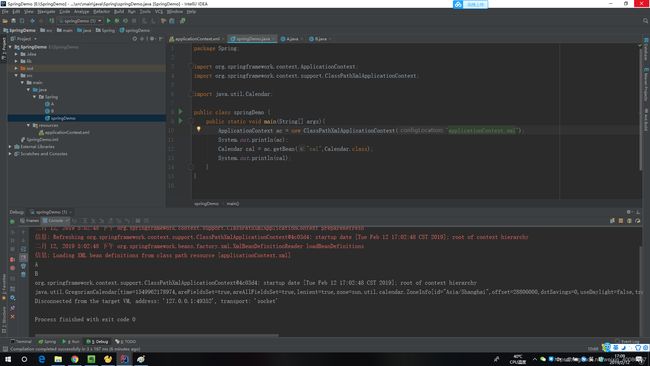Click the toolbar Stop square icon
Viewport: 650px width, 366px height.
point(134,21)
